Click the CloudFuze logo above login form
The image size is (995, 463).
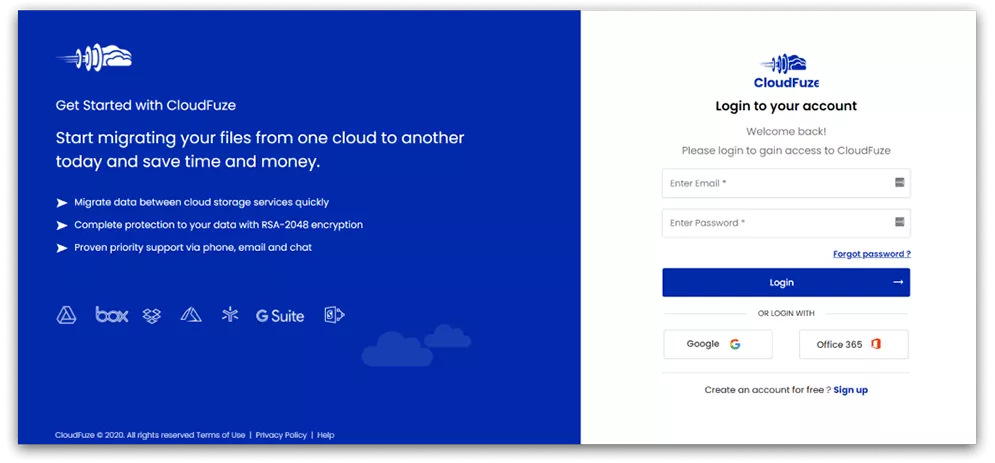[x=786, y=72]
